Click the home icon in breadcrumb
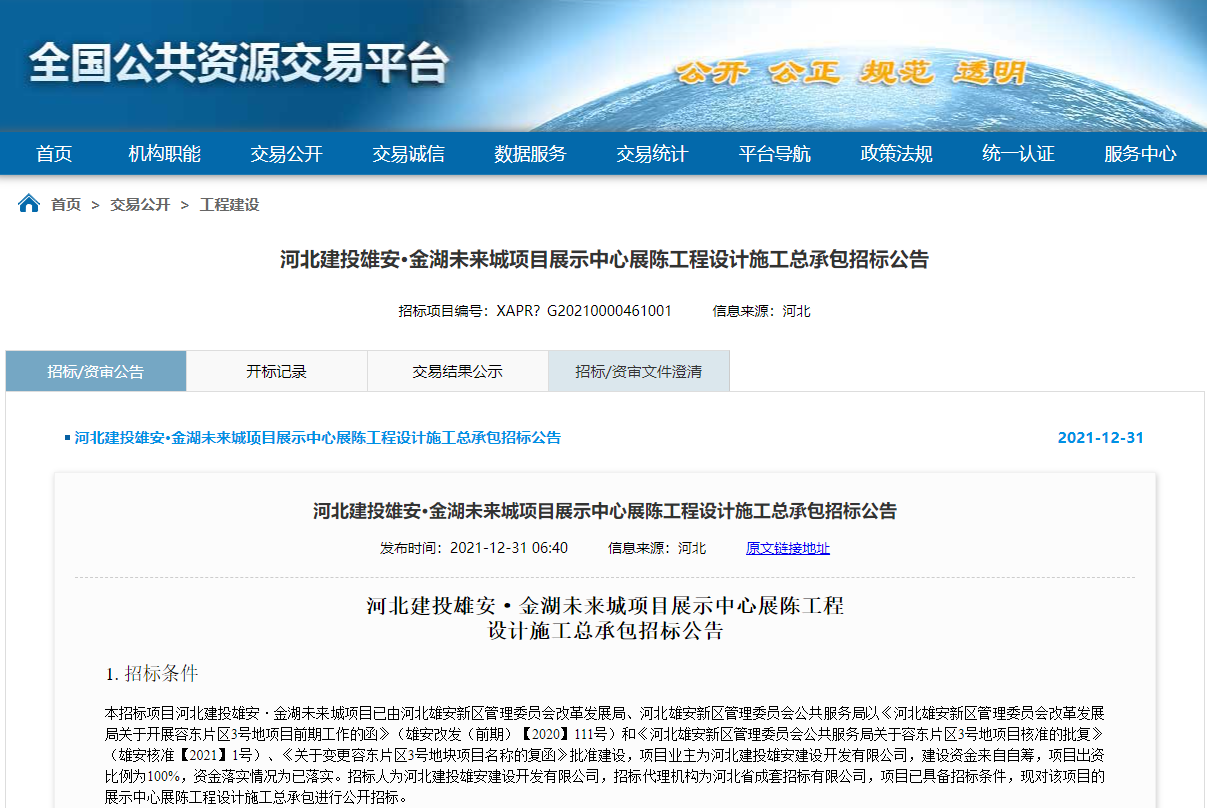Image resolution: width=1207 pixels, height=808 pixels. [x=29, y=204]
